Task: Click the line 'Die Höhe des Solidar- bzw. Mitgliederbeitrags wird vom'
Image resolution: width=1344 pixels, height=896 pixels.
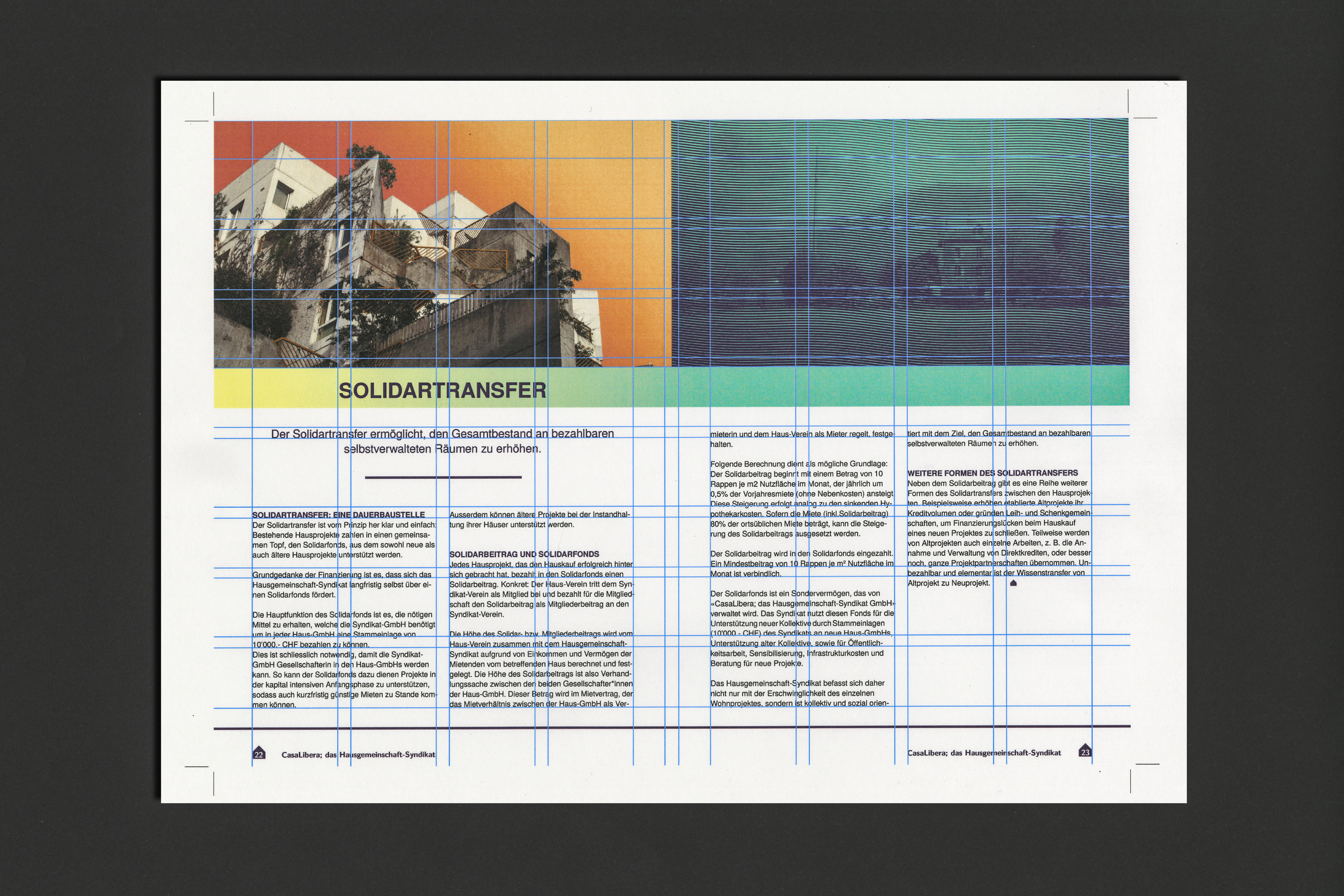Action: coord(541,634)
